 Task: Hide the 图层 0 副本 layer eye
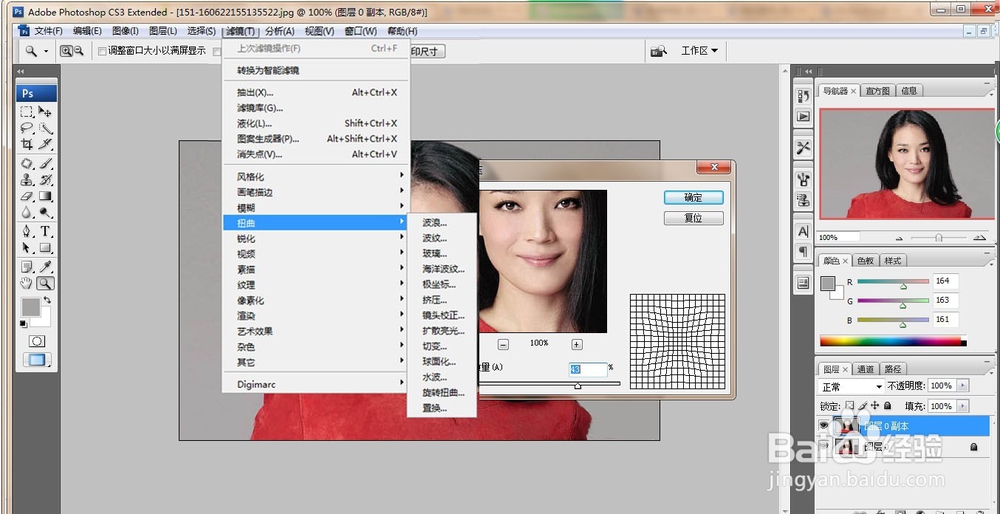825,425
